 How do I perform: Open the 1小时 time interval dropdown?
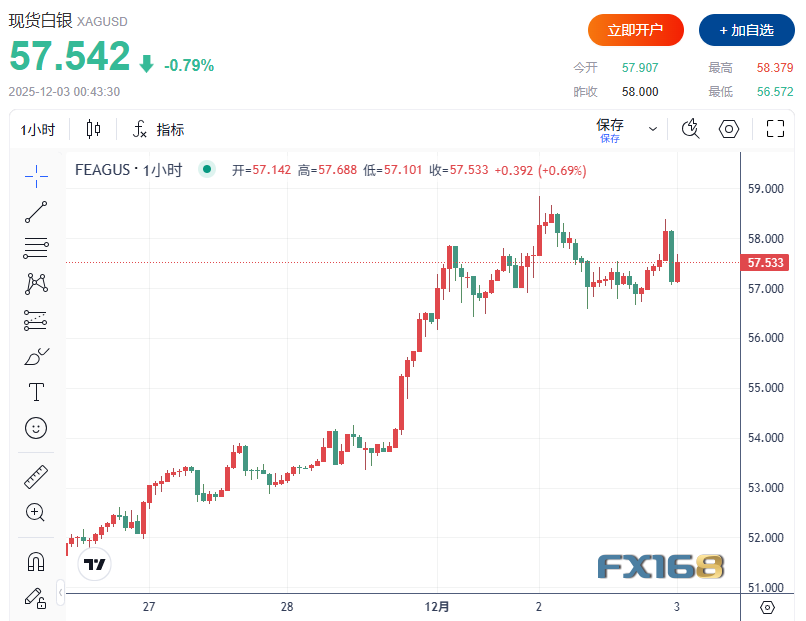[39, 129]
